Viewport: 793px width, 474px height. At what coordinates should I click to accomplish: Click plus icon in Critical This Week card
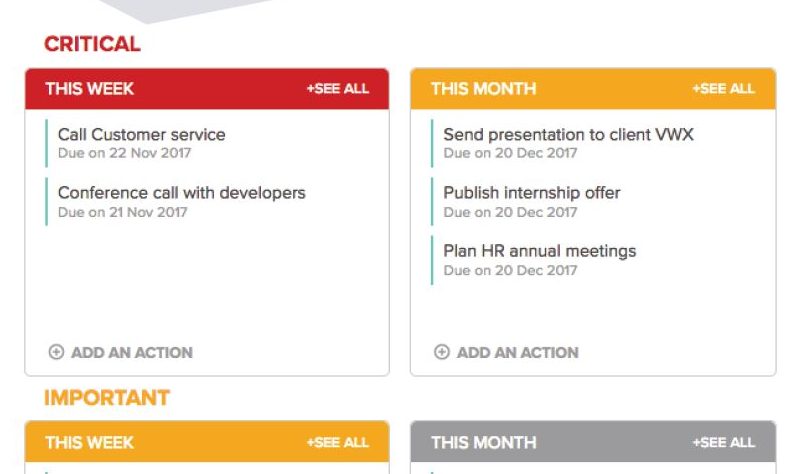pos(56,352)
